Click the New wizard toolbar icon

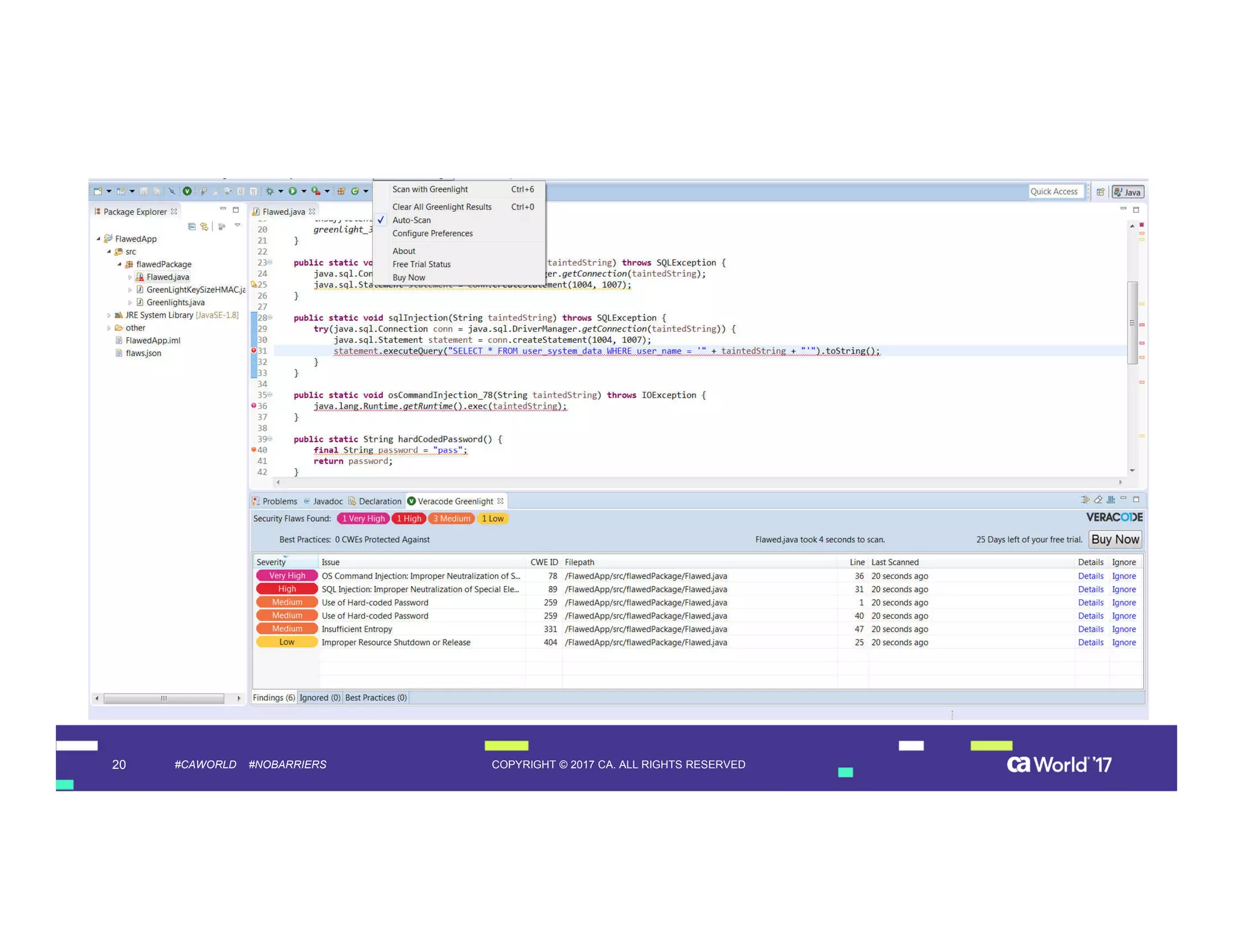98,191
